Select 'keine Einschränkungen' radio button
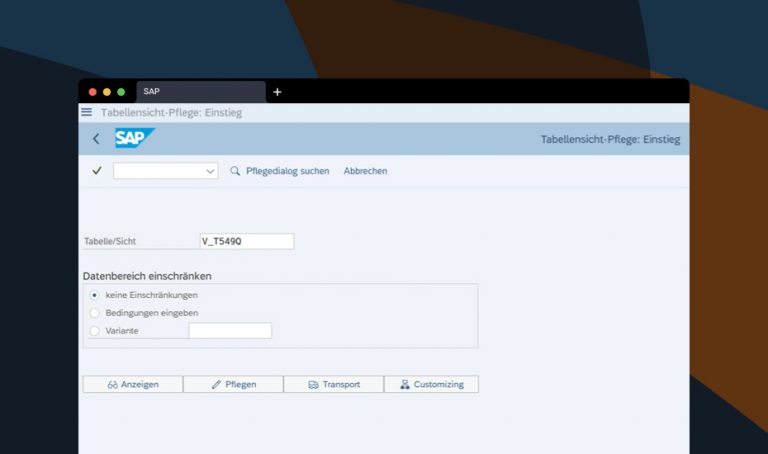Screen dimensions: 768x454 95,295
